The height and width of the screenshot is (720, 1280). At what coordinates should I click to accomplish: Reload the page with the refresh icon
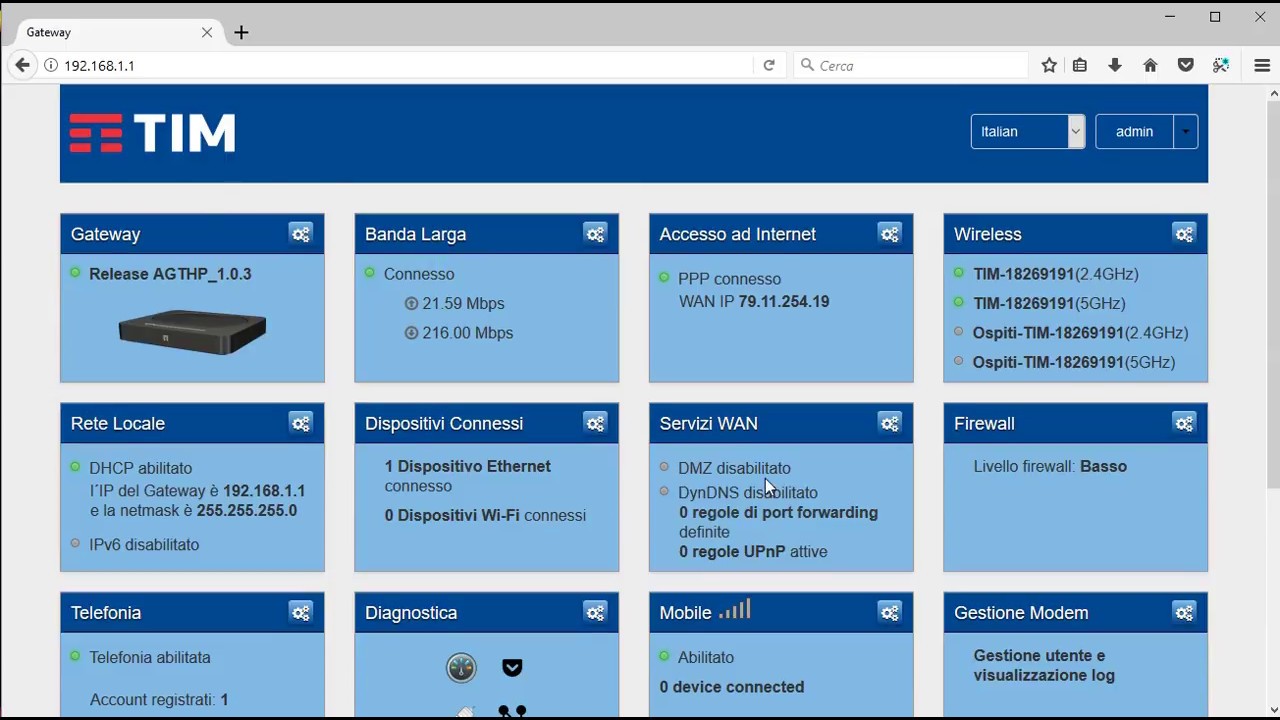click(x=769, y=65)
